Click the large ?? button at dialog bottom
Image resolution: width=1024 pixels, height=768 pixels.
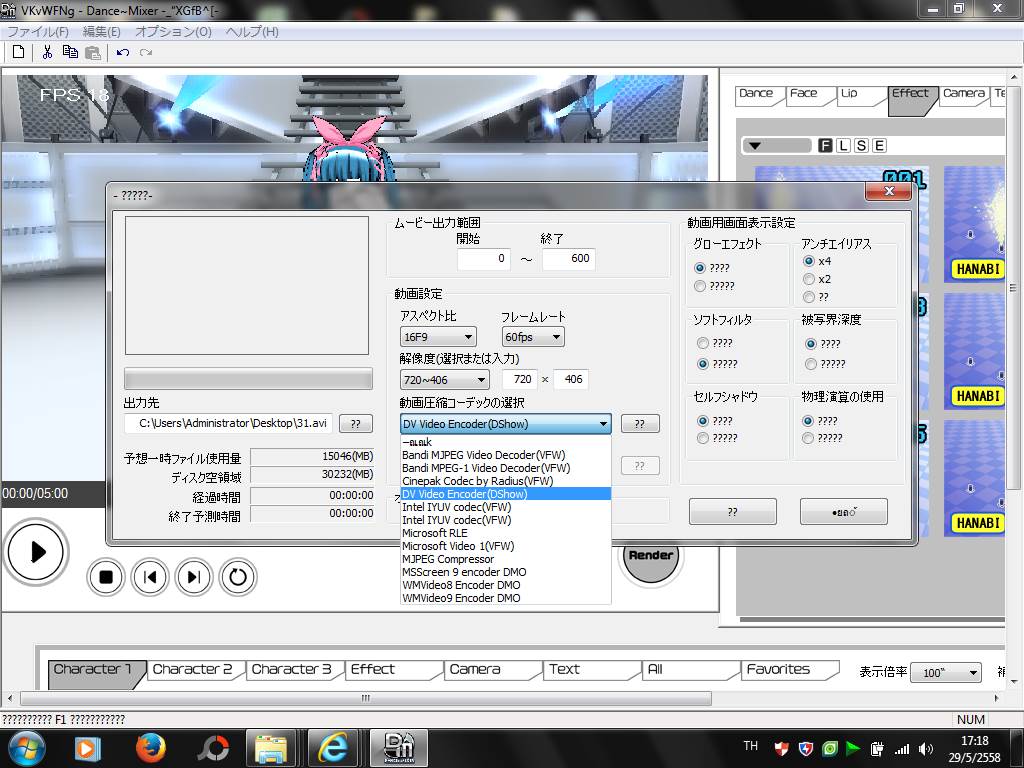[x=733, y=512]
